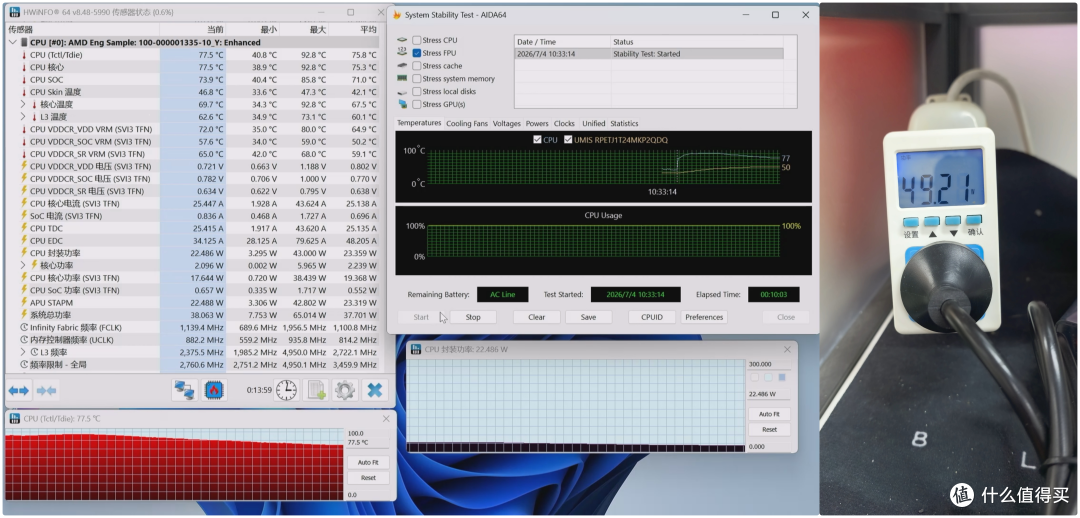Select the blue color swatch in power graph
This screenshot has height=518, width=1080.
click(781, 377)
